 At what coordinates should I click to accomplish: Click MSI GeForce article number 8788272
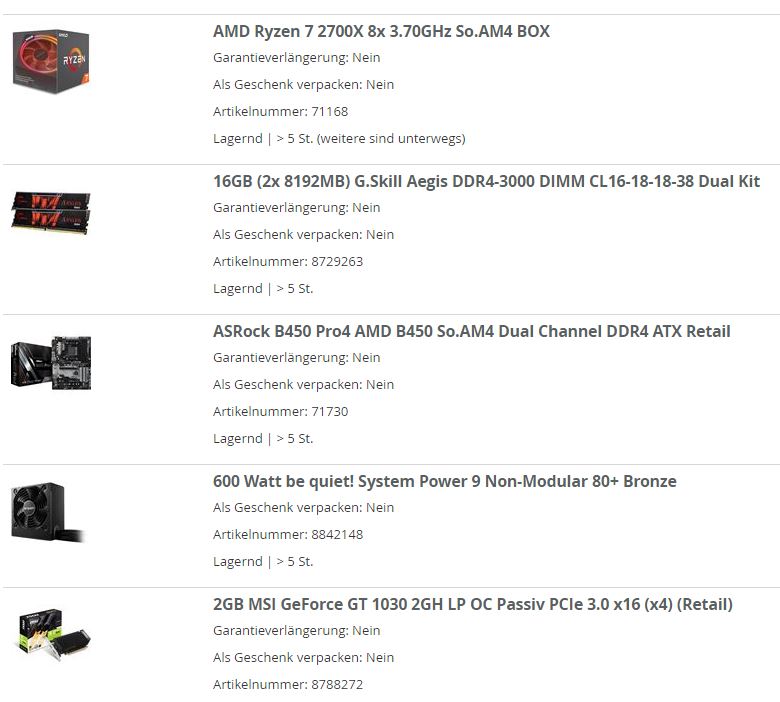click(288, 684)
